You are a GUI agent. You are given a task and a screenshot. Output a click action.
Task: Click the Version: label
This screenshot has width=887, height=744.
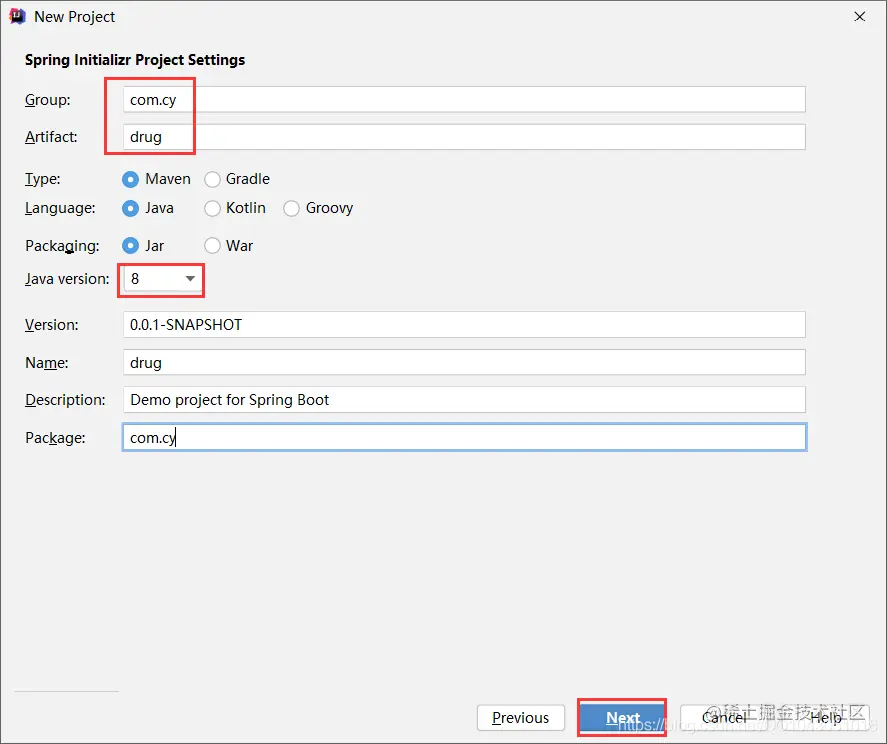click(x=51, y=325)
